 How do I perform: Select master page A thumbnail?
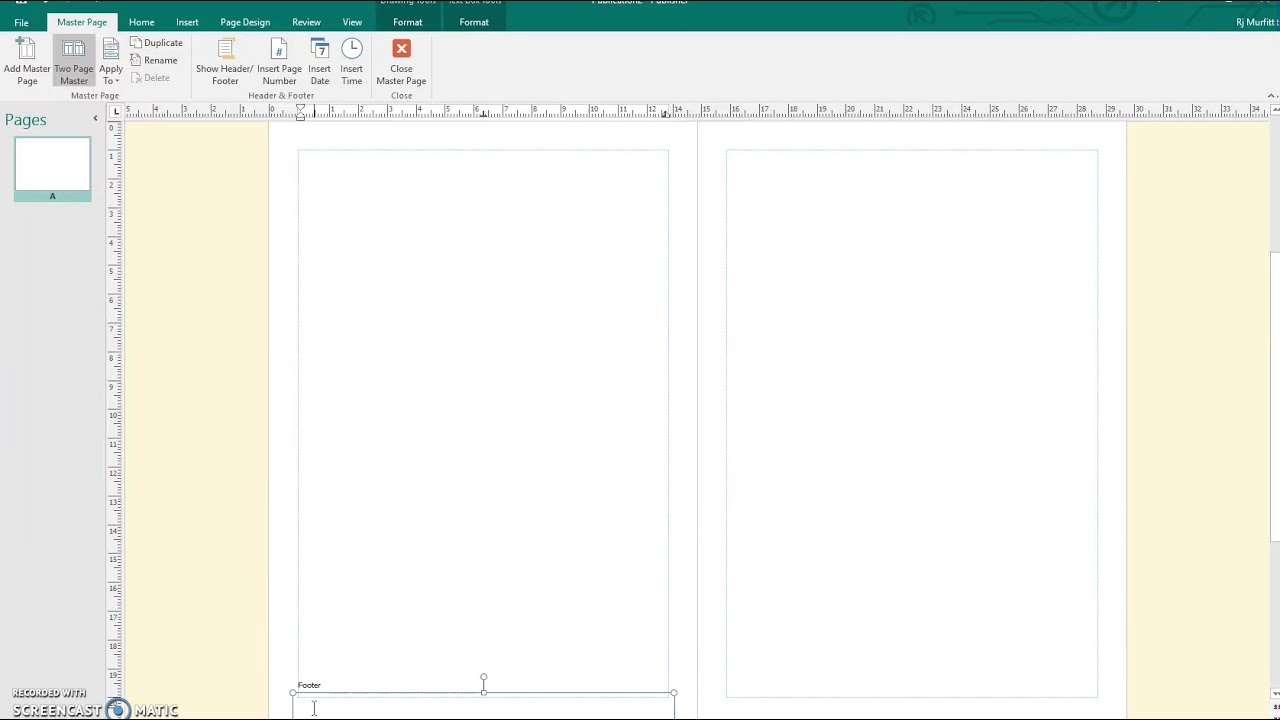click(x=52, y=169)
